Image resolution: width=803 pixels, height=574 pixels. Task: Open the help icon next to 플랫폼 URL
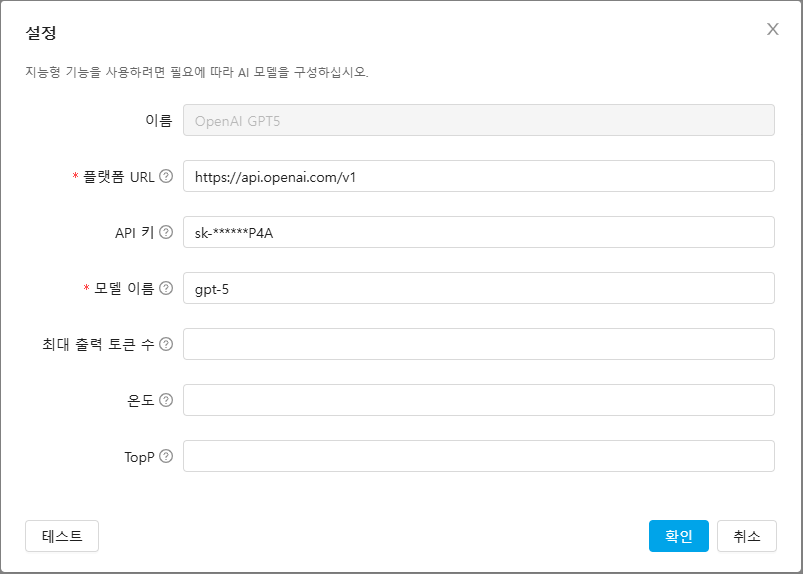(x=166, y=176)
